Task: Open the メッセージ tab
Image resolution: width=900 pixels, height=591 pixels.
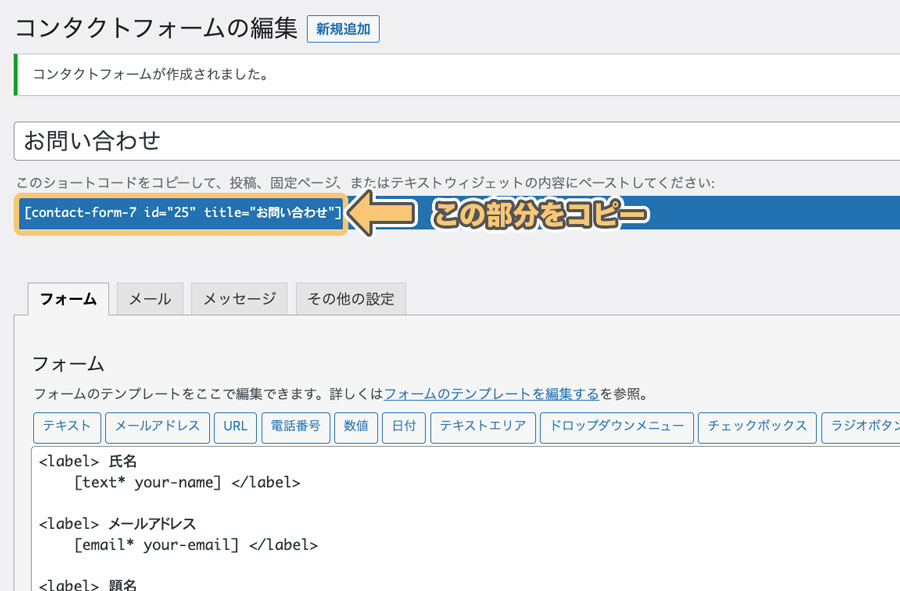Action: pos(239,299)
